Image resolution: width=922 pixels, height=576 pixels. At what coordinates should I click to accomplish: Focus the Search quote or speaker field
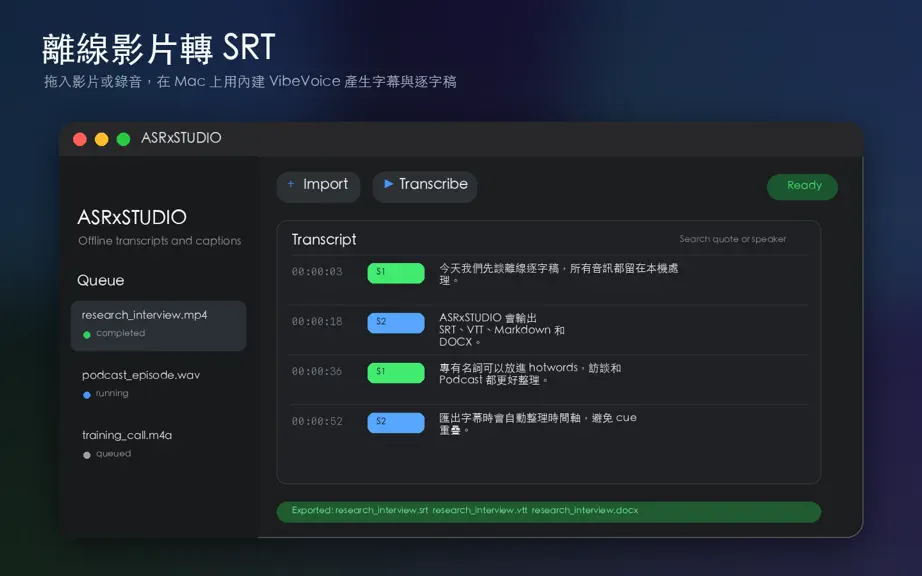click(733, 239)
